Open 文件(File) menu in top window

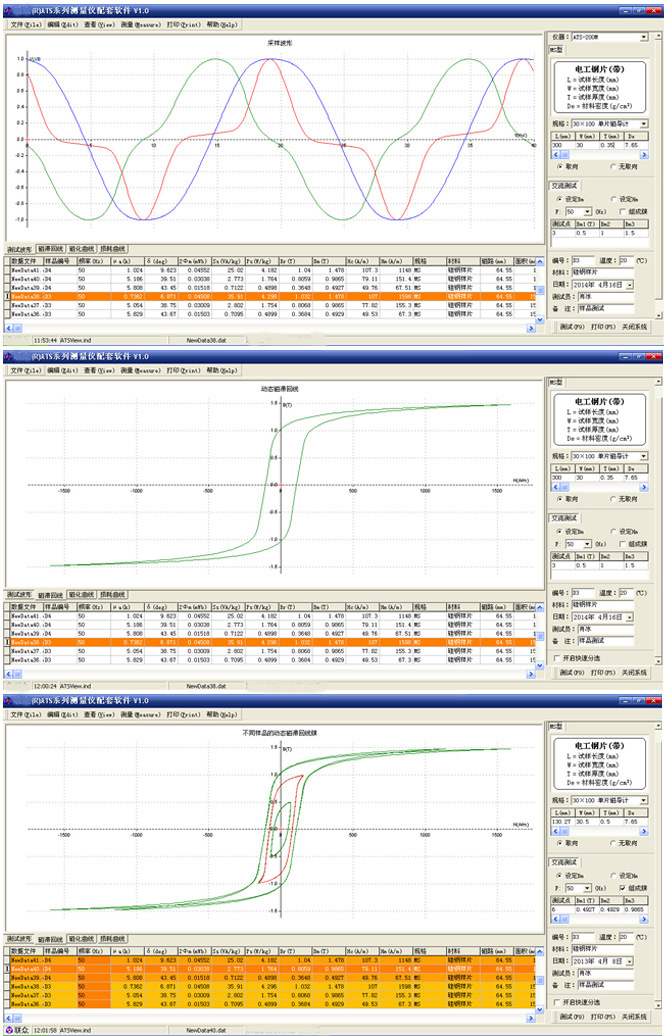[x=26, y=24]
